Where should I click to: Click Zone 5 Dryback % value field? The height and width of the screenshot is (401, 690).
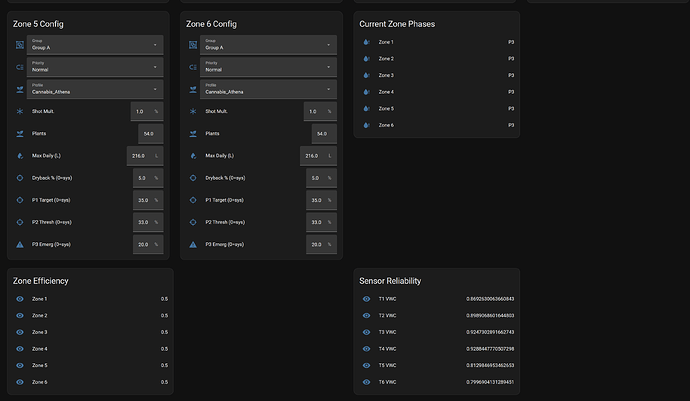[148, 178]
